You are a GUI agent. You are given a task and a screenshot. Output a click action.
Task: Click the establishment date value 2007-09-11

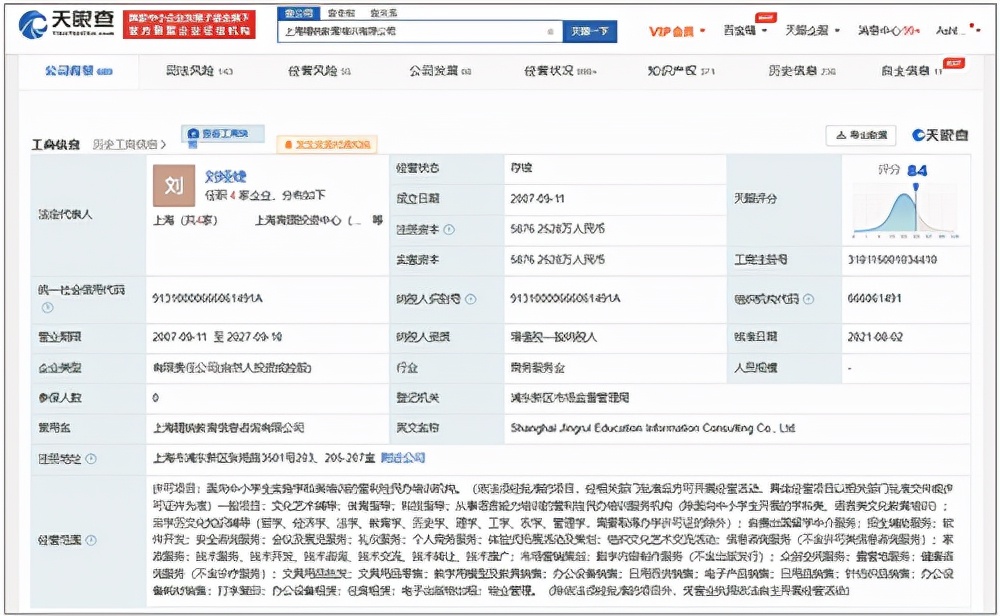(537, 199)
